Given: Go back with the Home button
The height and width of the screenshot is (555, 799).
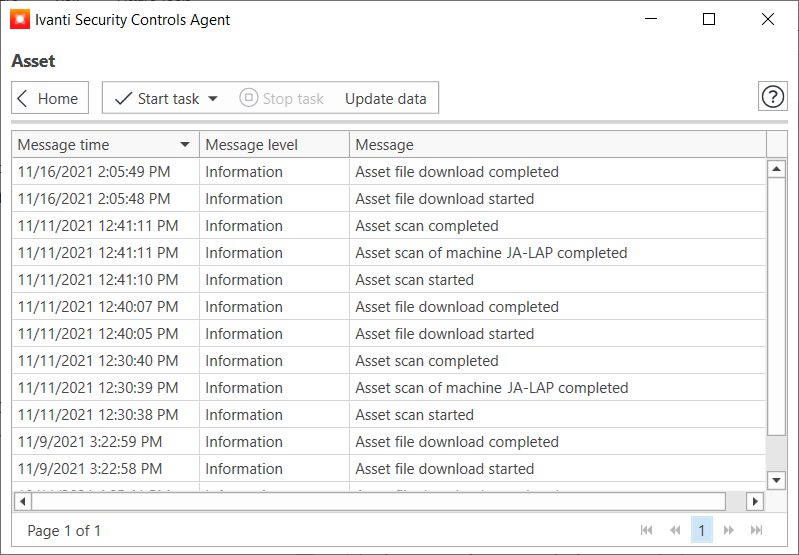Looking at the screenshot, I should point(50,97).
